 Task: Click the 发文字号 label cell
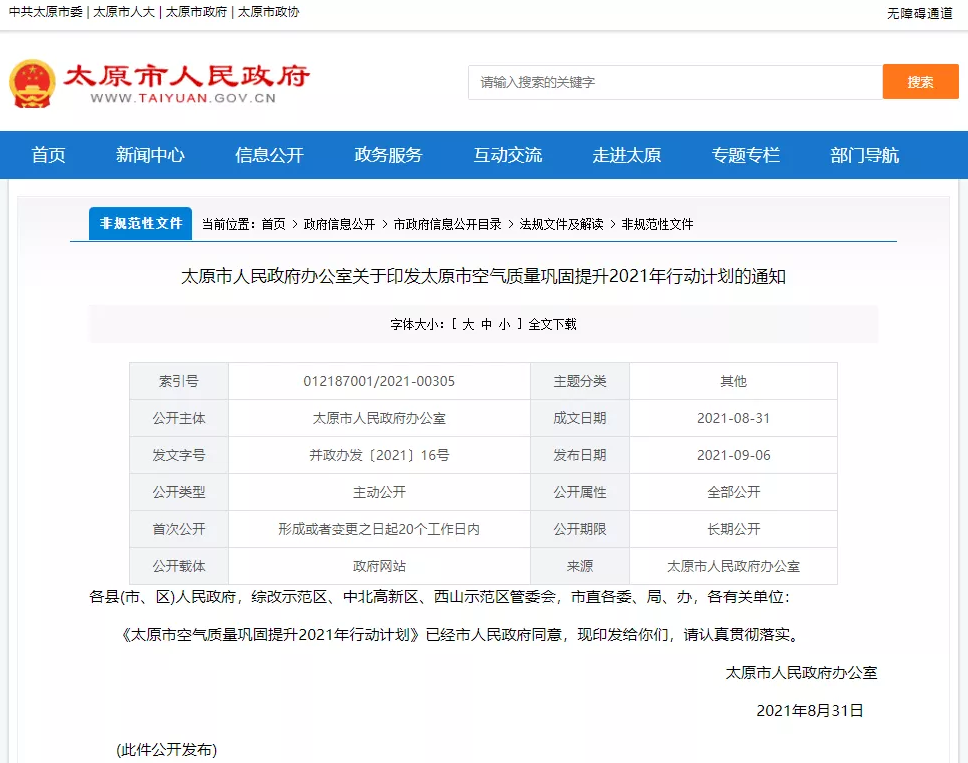179,456
